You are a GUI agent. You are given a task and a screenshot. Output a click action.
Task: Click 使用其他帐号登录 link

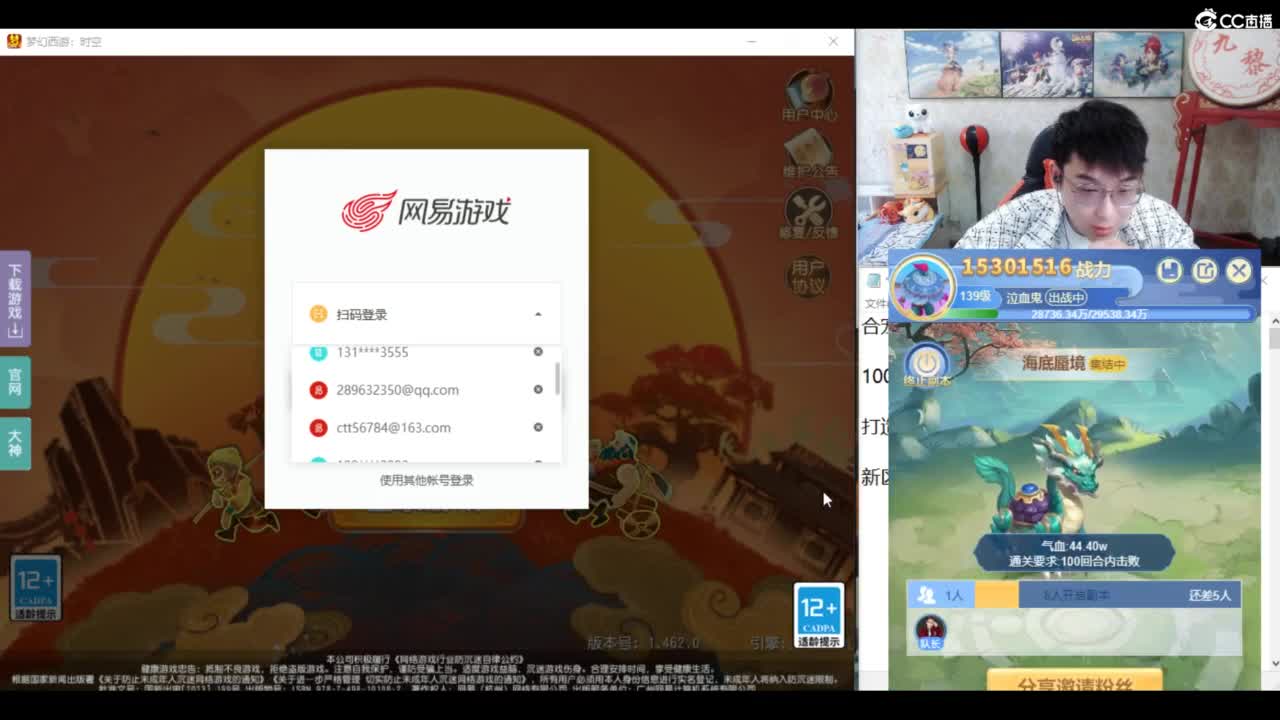click(x=426, y=480)
